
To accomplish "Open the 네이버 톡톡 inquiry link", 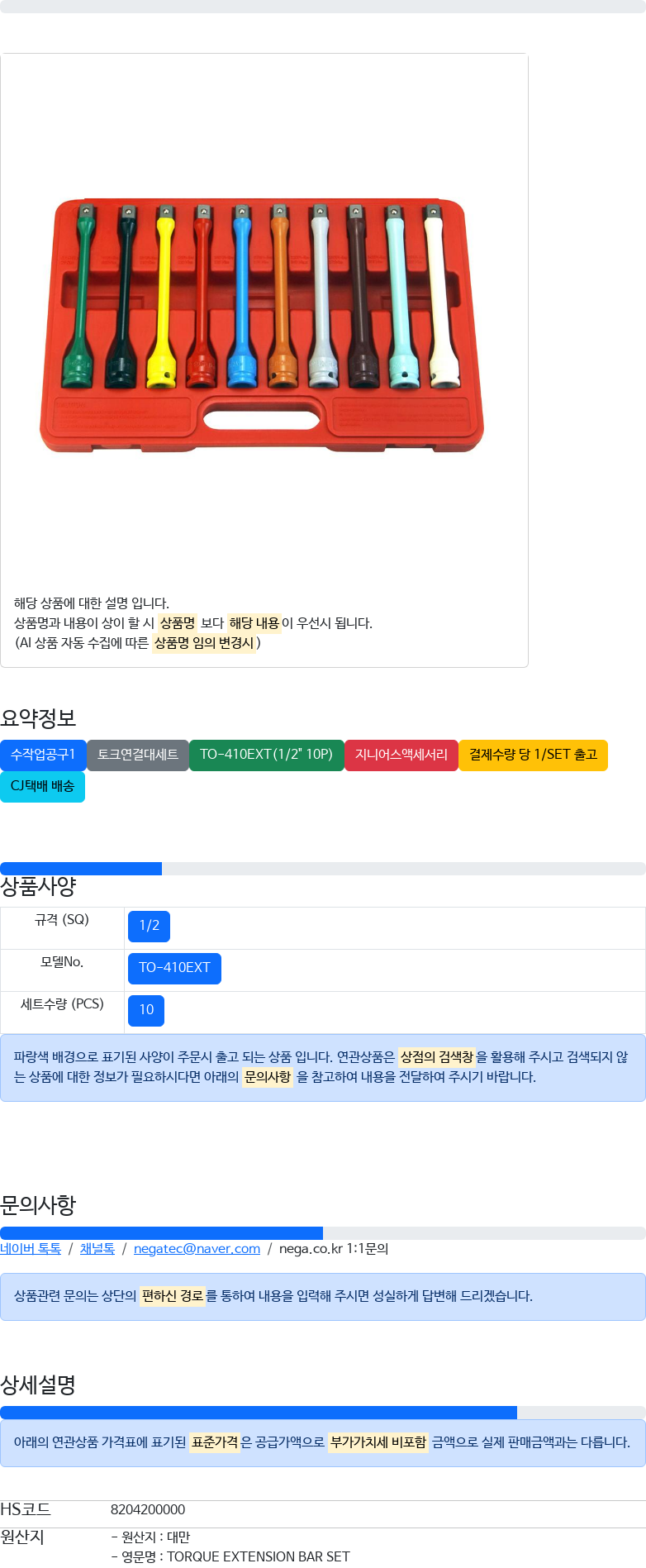I will [x=31, y=1249].
